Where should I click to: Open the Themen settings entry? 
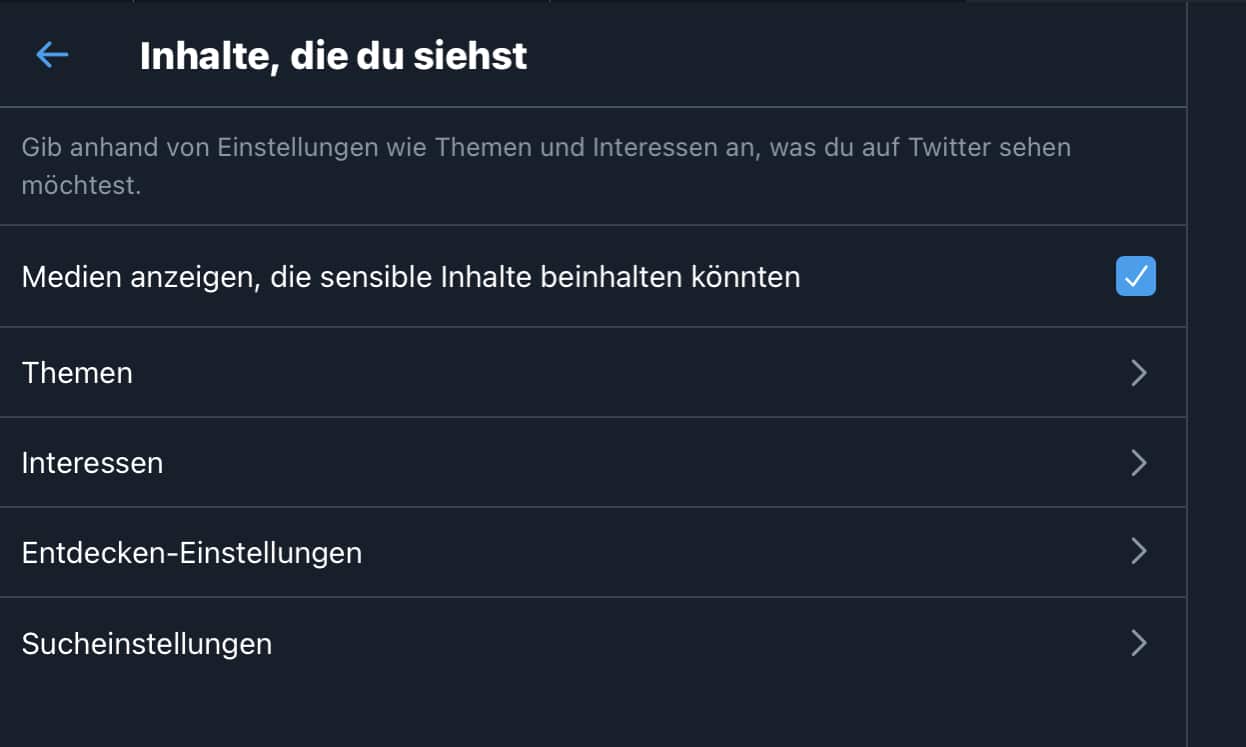77,373
